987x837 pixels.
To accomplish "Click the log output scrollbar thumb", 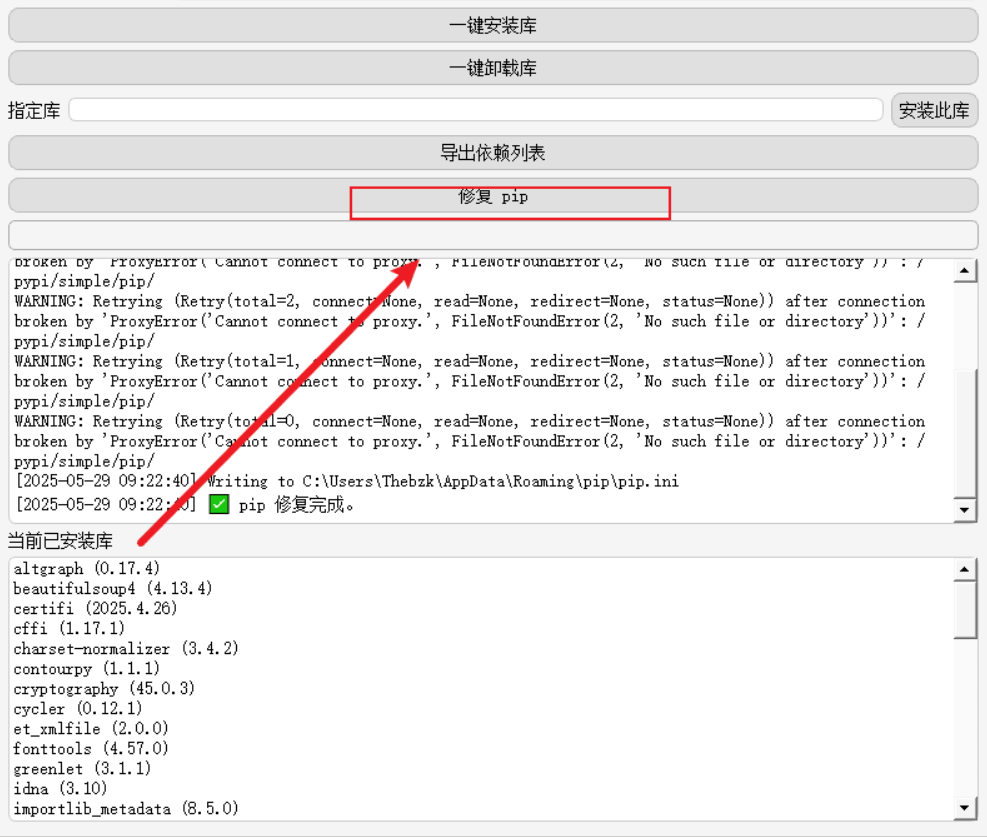I will click(965, 430).
